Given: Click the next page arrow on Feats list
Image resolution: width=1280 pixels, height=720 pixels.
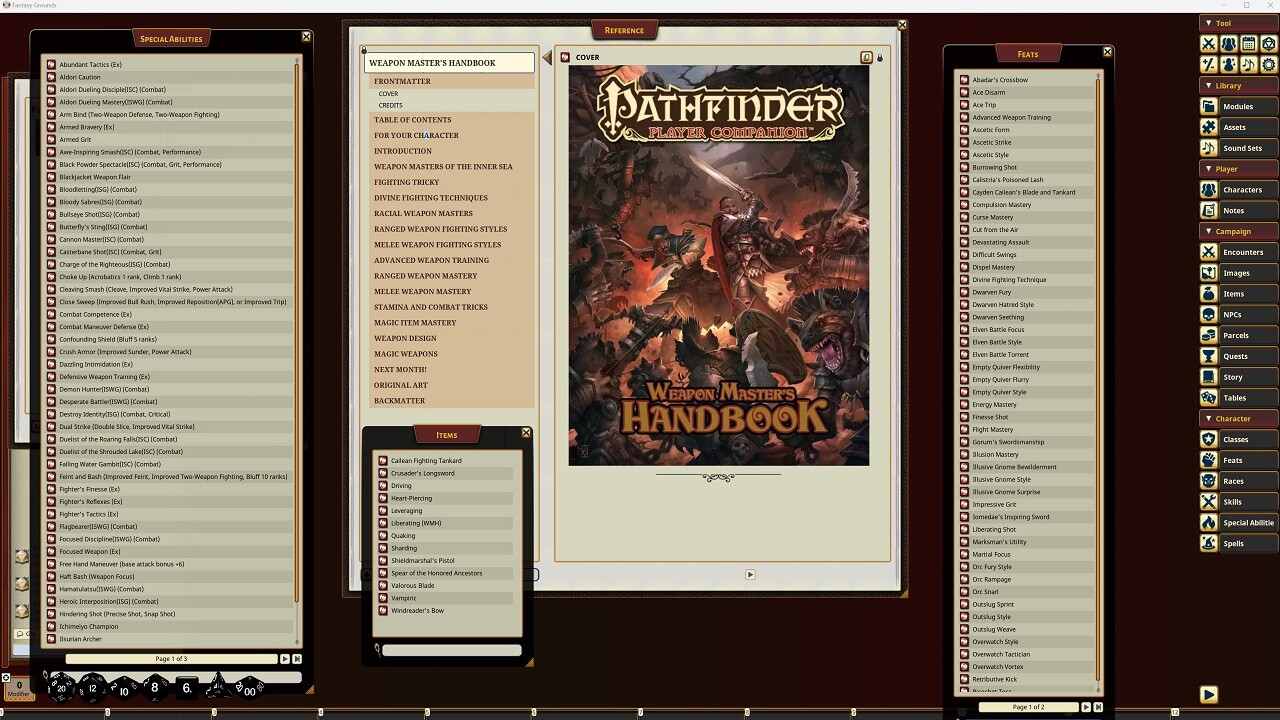Looking at the screenshot, I should (x=1086, y=706).
